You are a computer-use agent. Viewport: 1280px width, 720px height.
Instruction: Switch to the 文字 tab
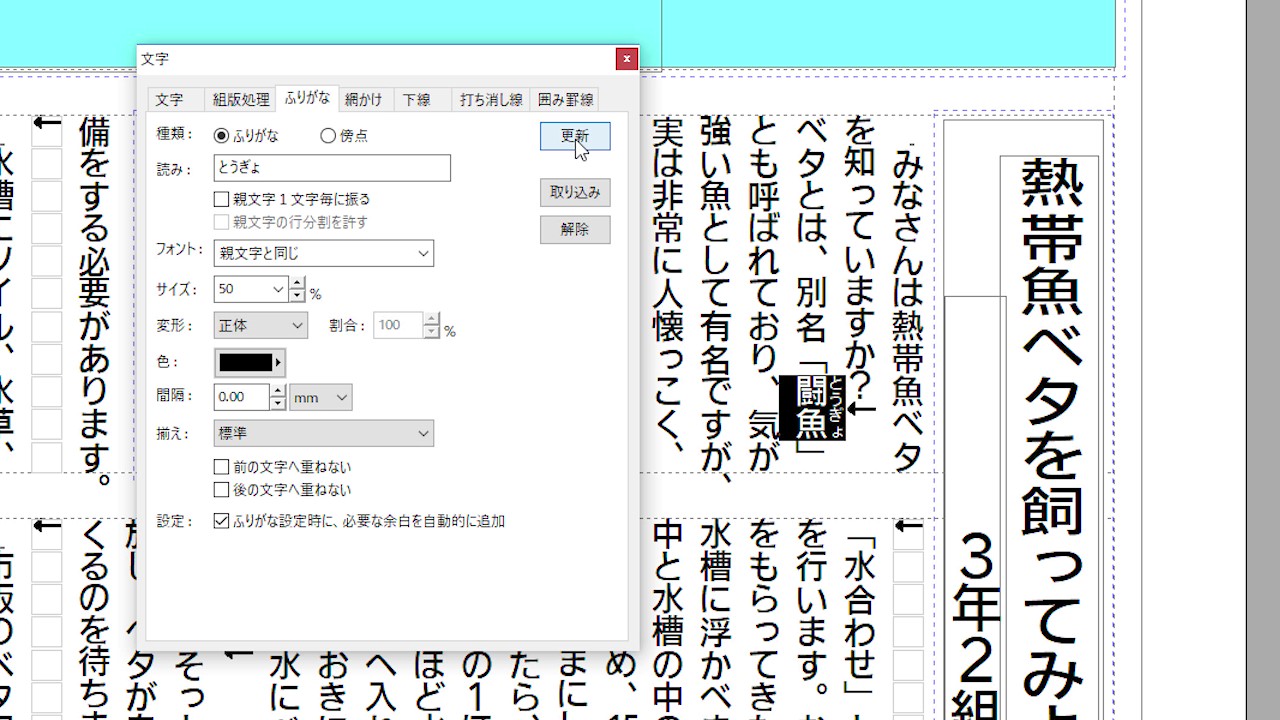(x=169, y=99)
